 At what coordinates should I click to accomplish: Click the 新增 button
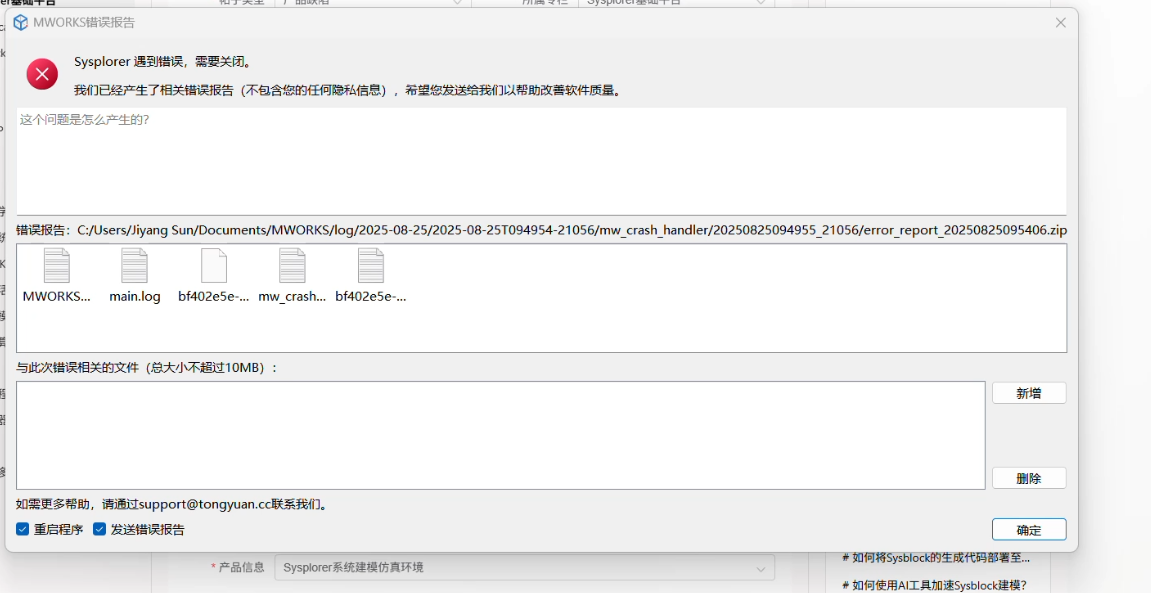tap(1028, 393)
